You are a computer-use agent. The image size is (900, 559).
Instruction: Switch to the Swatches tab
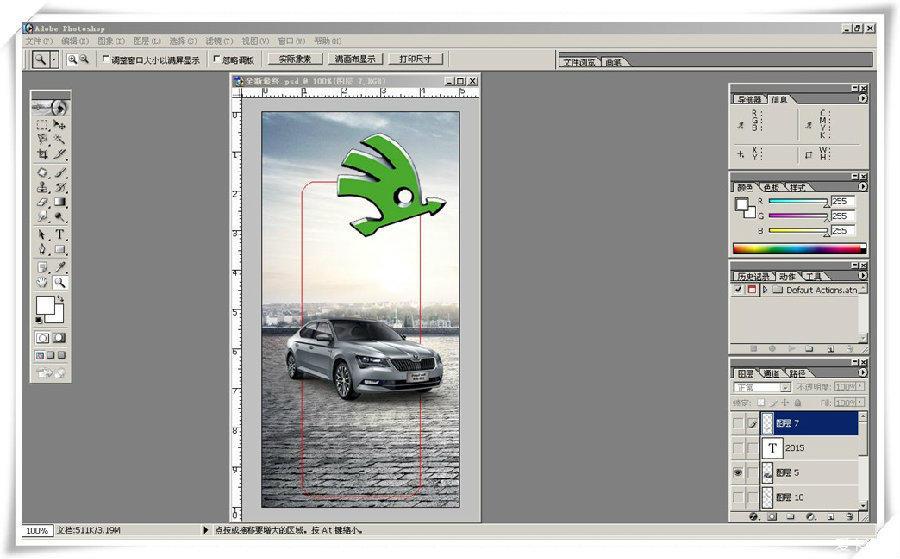771,188
